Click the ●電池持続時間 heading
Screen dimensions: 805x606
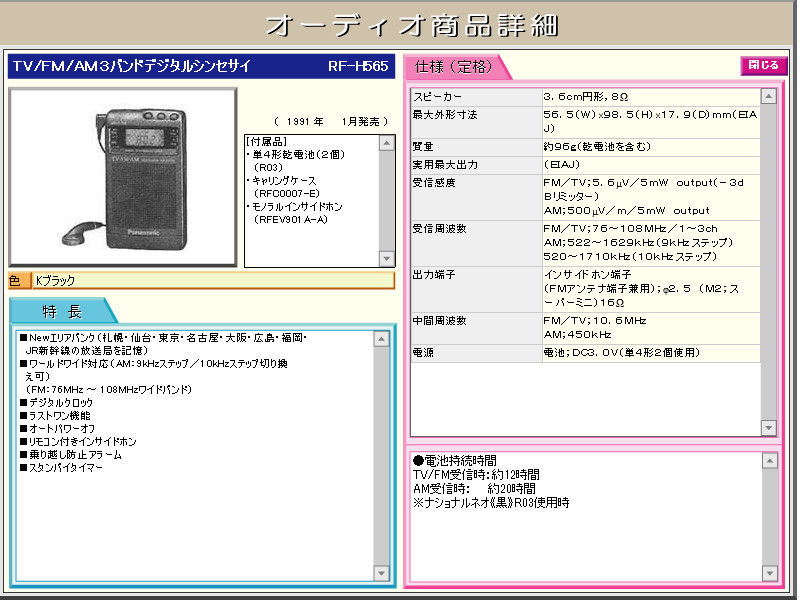tap(455, 461)
